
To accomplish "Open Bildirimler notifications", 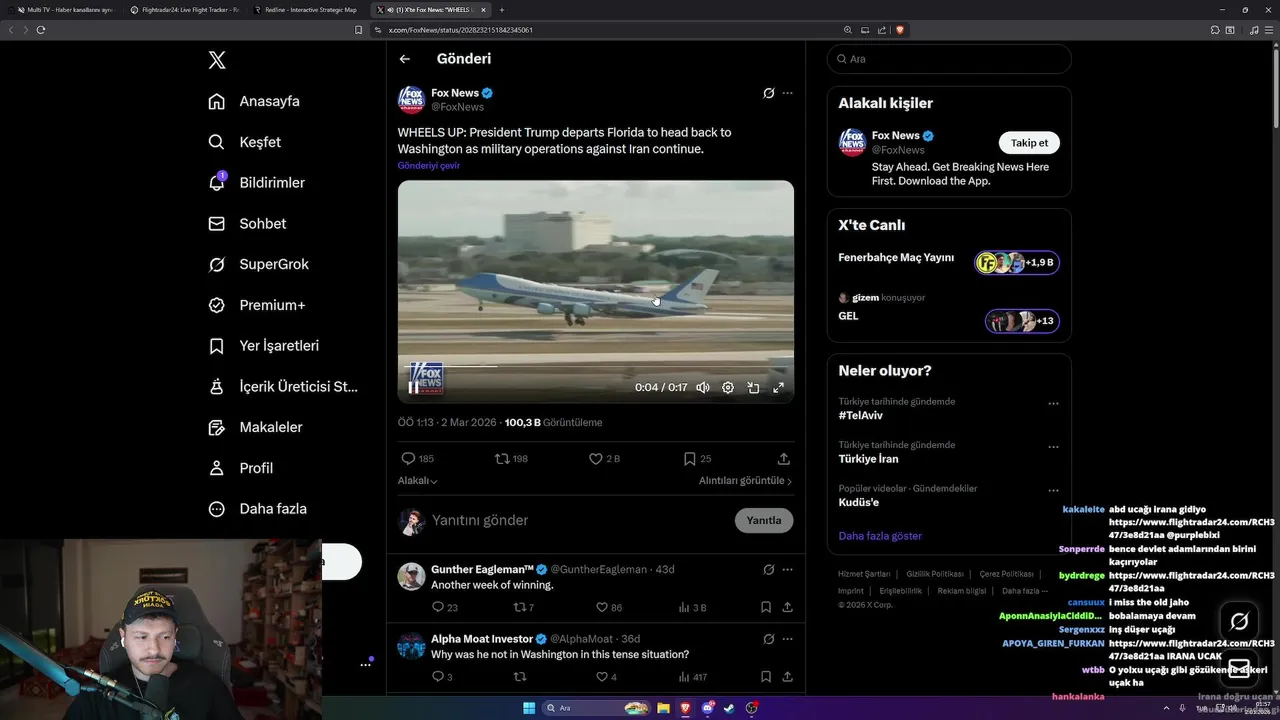I will [256, 183].
